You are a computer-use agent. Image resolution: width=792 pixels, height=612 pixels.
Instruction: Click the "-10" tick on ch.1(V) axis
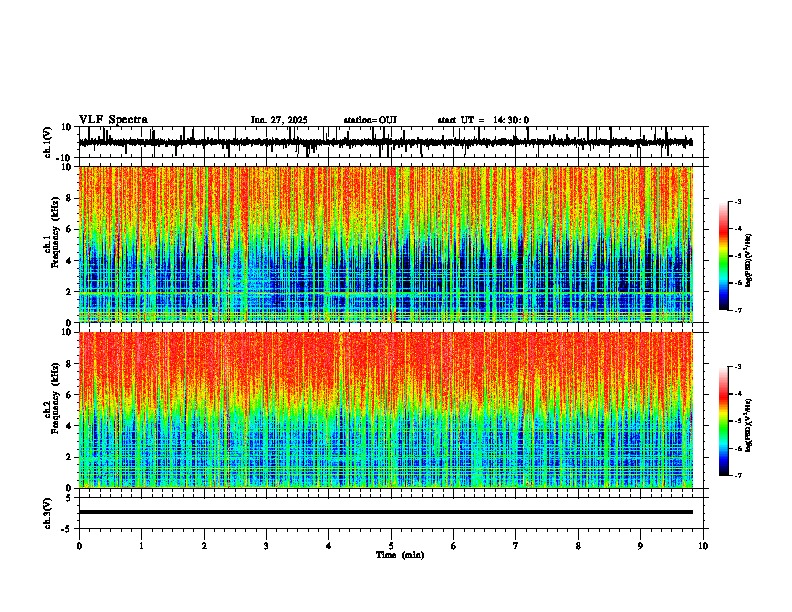click(x=65, y=158)
